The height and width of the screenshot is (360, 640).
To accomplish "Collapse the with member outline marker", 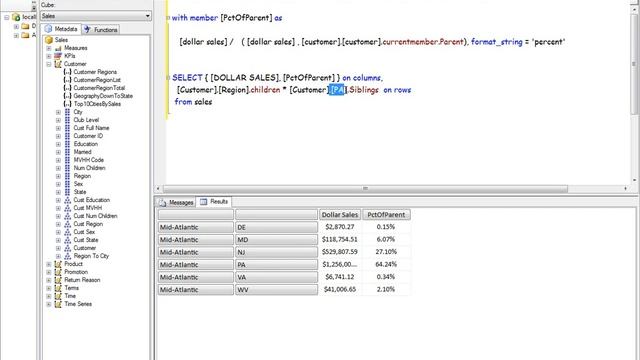I will tap(168, 18).
